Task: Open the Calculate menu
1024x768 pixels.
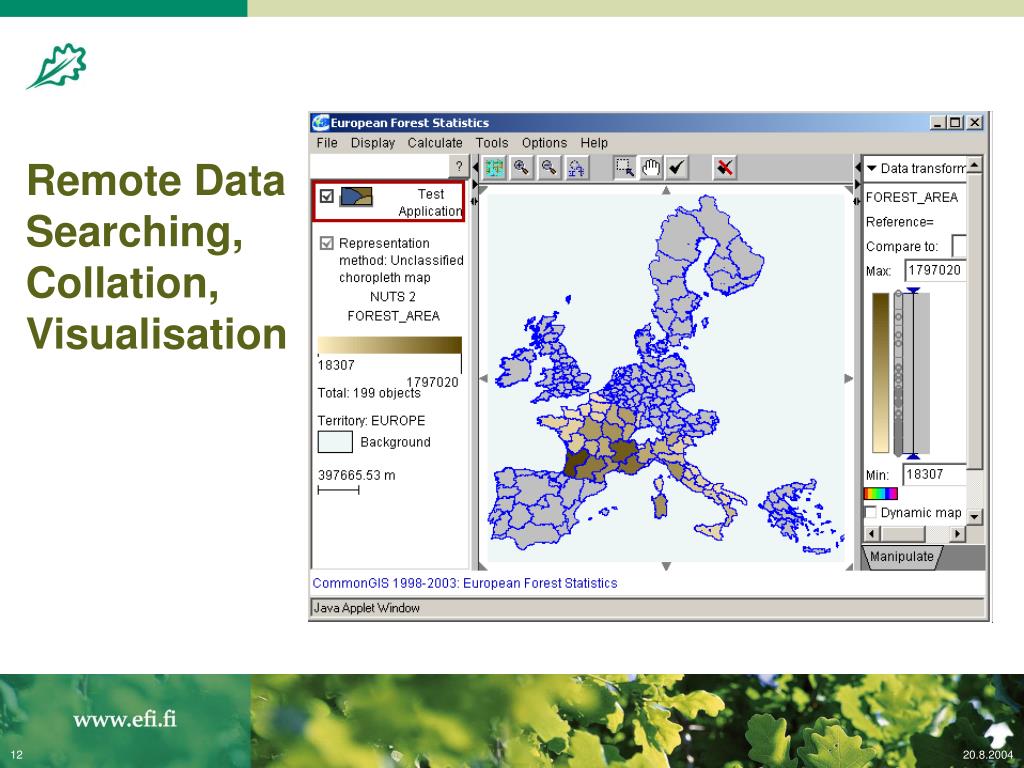Action: (x=435, y=143)
